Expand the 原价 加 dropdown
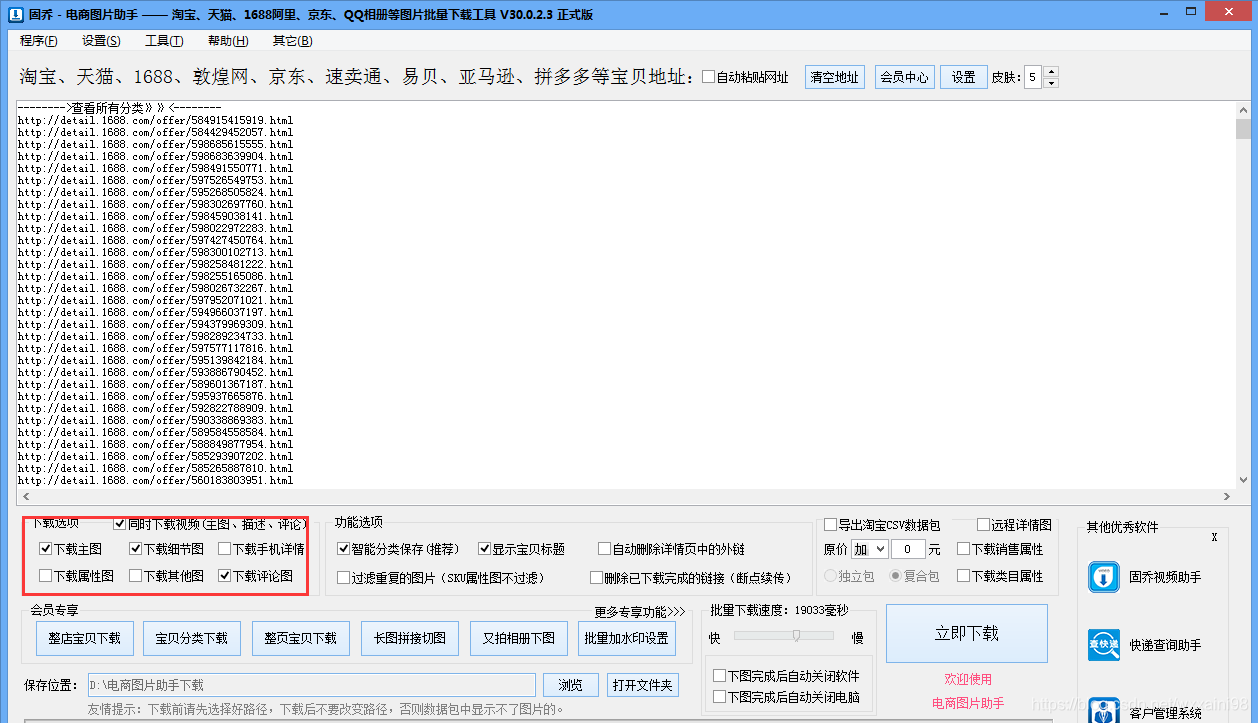Screen dimensions: 1258x723 880,549
